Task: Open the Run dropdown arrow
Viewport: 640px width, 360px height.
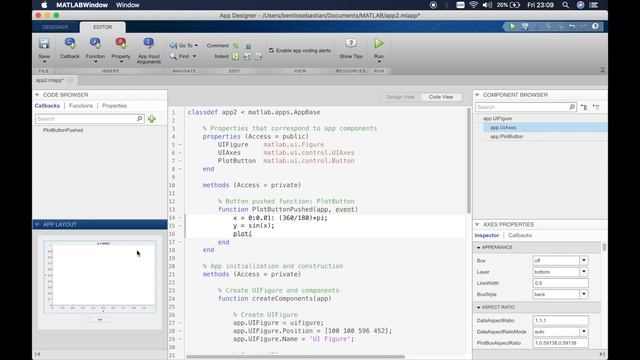Action: (x=379, y=62)
